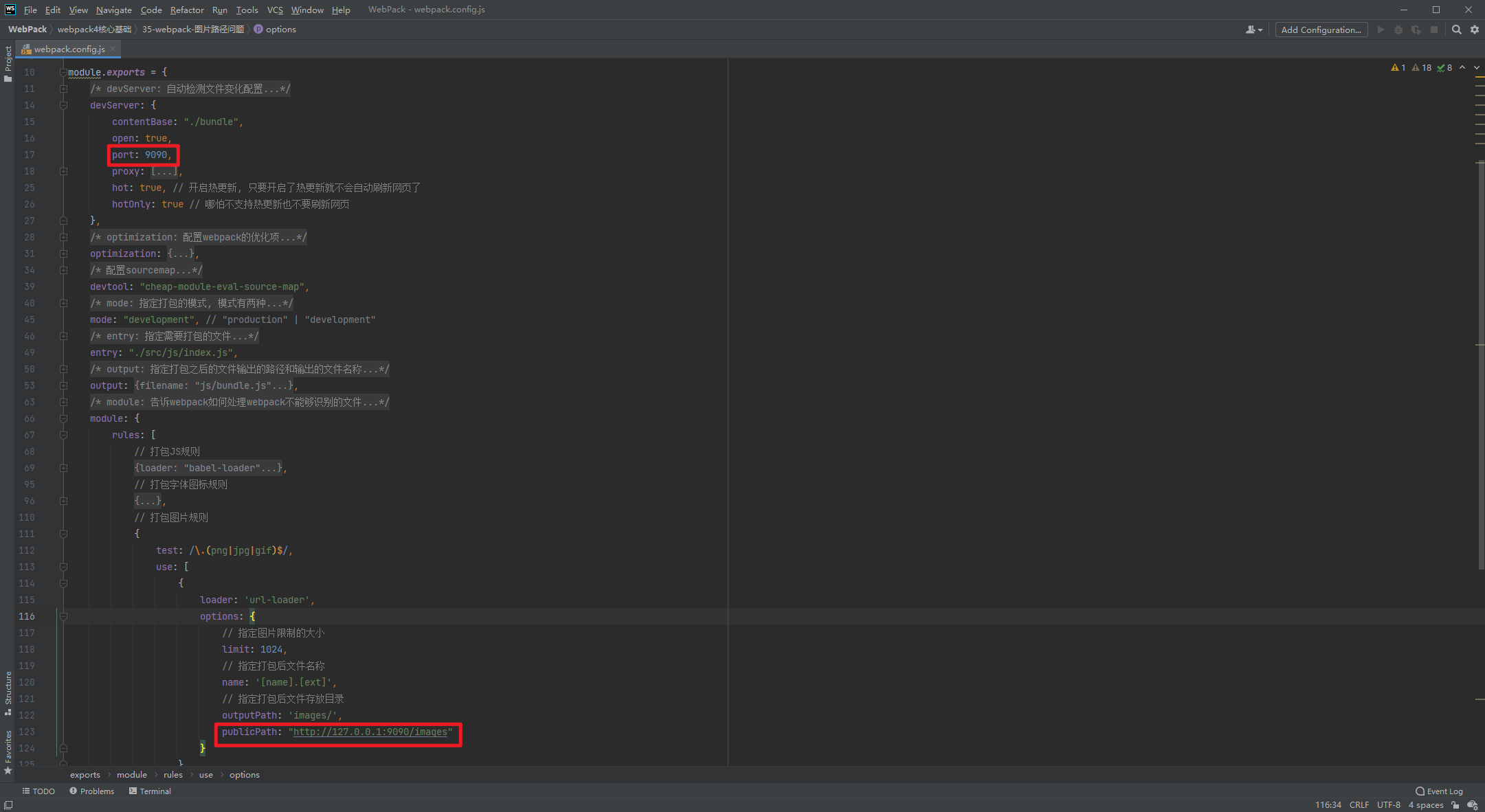Collapse use array on line 113

[x=63, y=567]
